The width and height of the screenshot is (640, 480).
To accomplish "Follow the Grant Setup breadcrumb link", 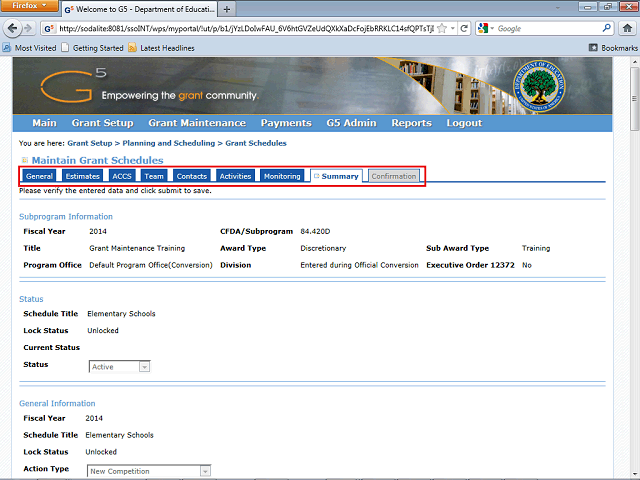I will 90,143.
